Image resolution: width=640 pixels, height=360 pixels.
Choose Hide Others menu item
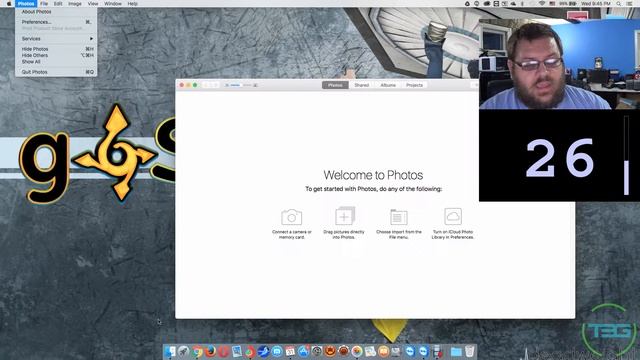tap(56, 55)
